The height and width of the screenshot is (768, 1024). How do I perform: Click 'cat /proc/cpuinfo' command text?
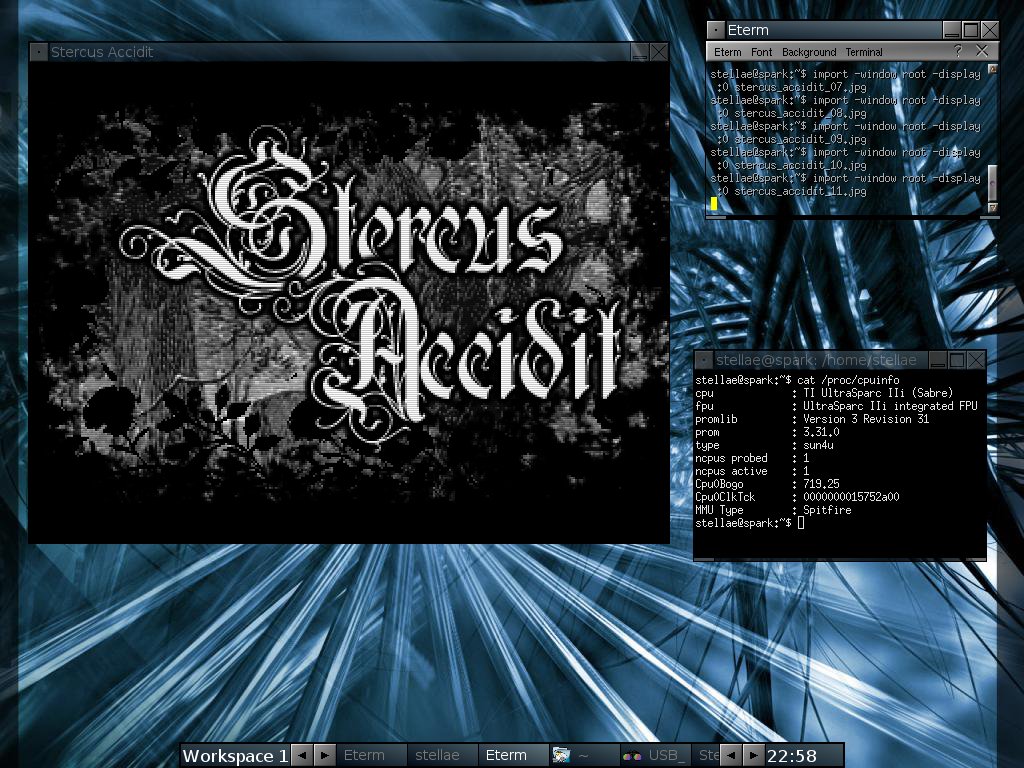pos(848,380)
